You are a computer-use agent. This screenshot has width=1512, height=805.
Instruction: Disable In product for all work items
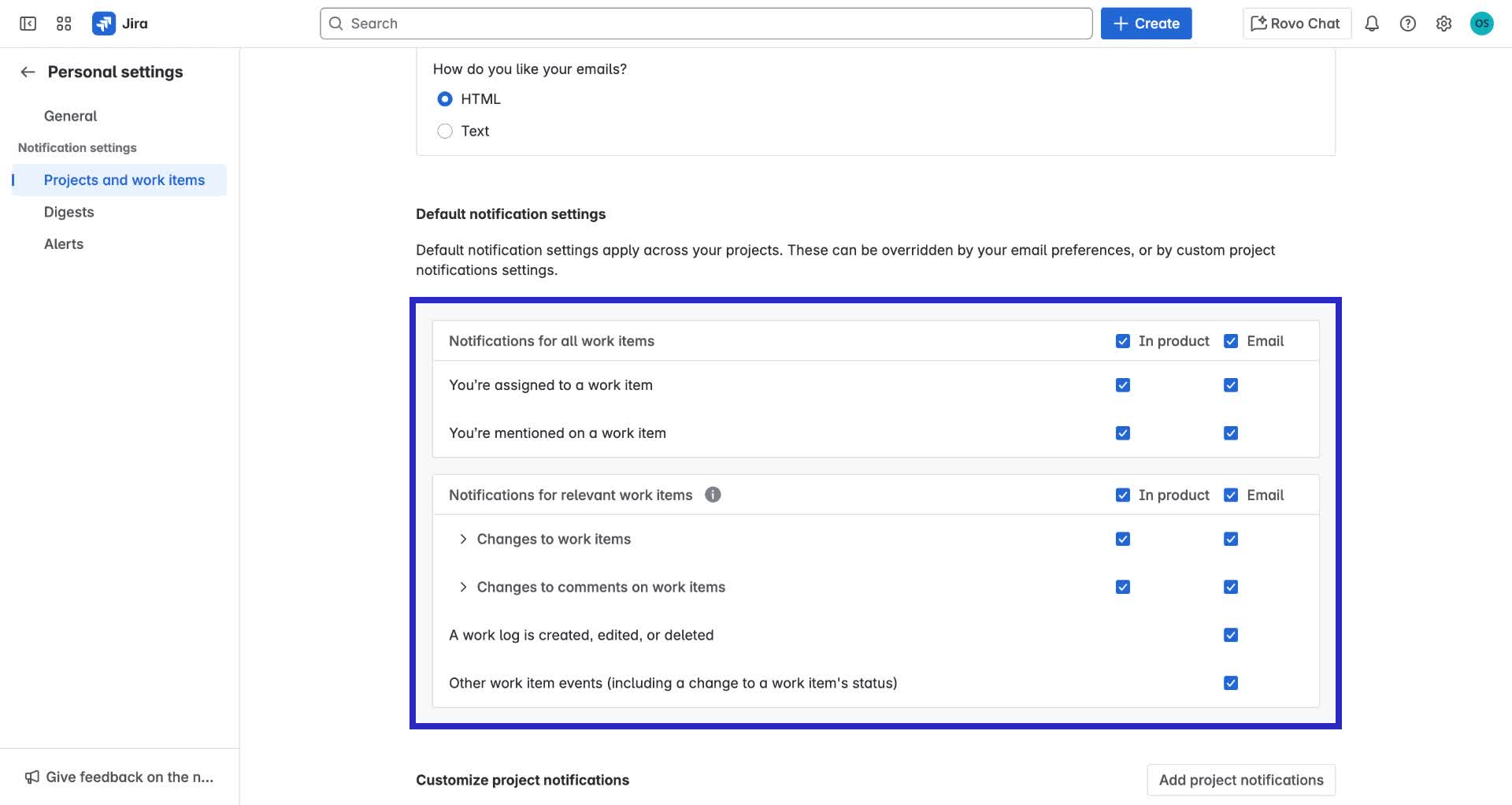click(1122, 341)
